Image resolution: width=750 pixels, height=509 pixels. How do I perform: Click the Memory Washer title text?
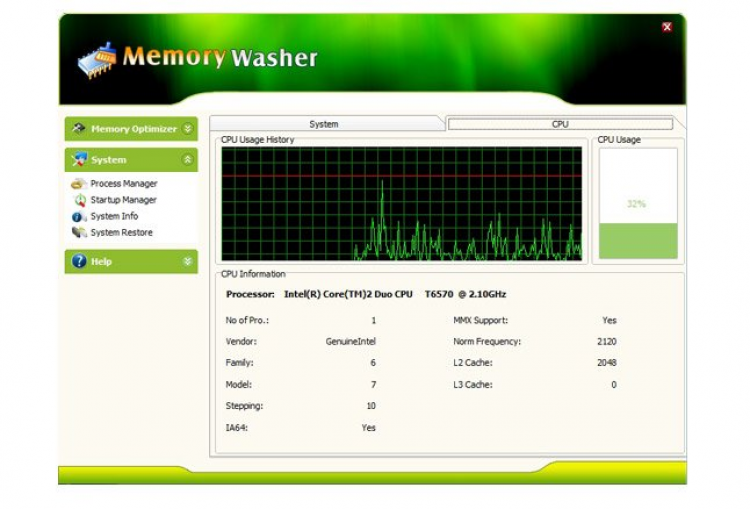220,57
